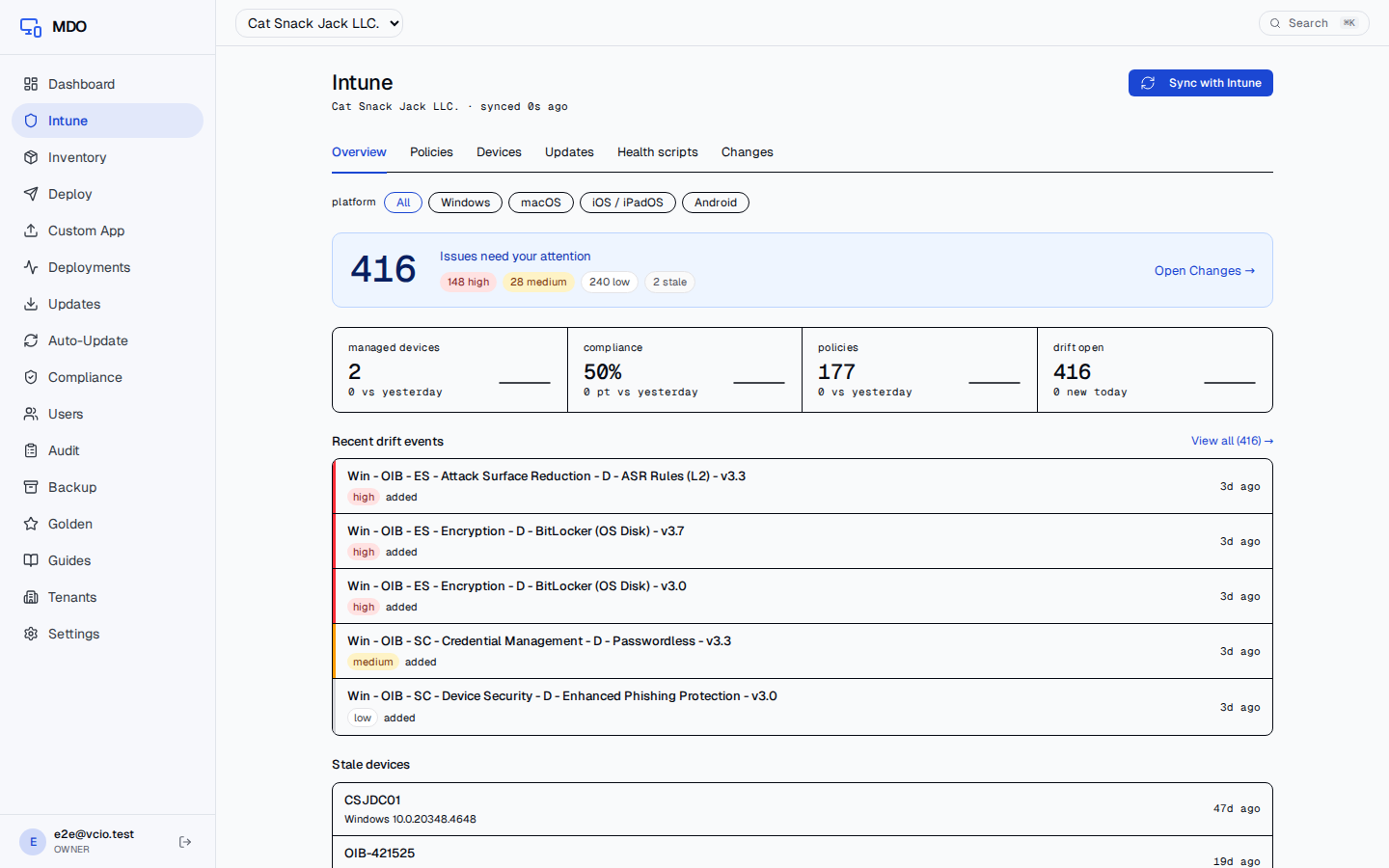The image size is (1389, 868).
Task: Open ASR Rules (L2) v3.3 drift event
Action: coord(803,486)
